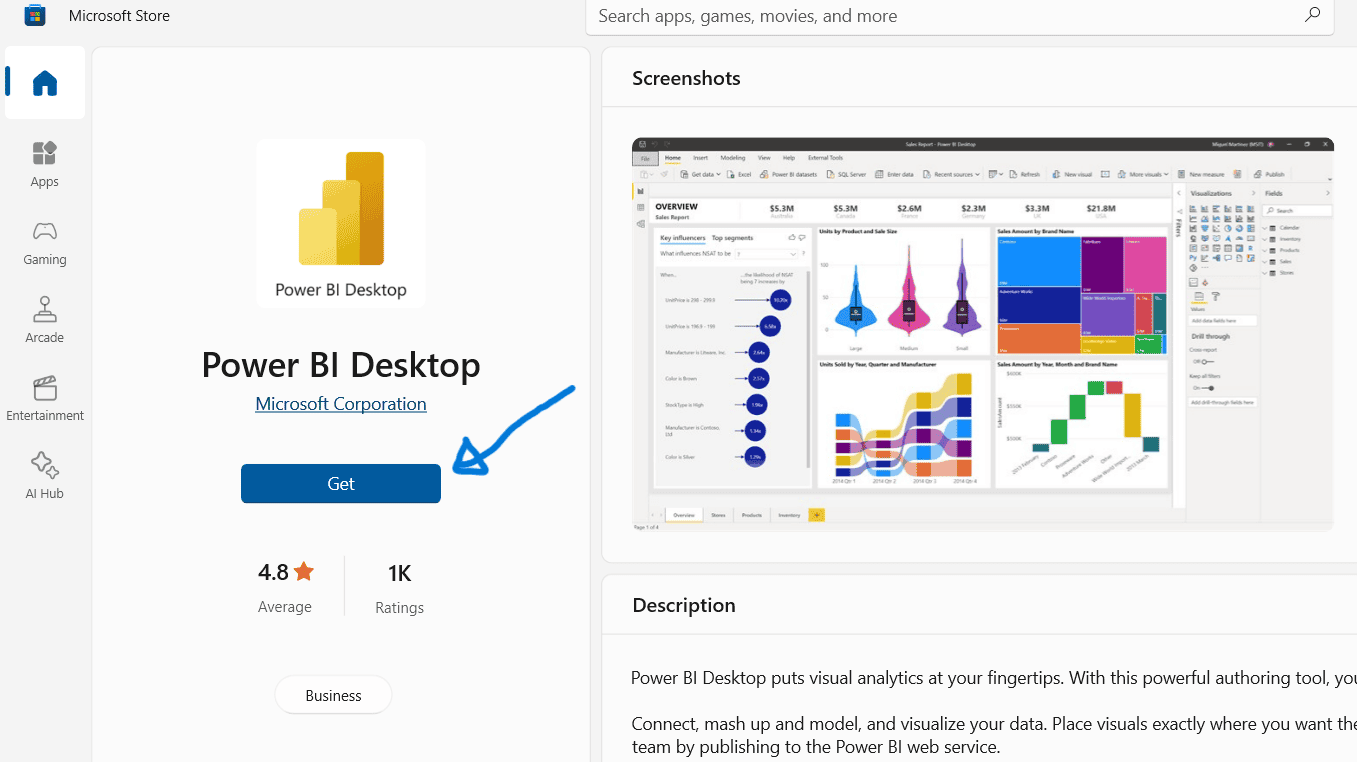Open the Power BI sales report screenshot
Image resolution: width=1357 pixels, height=762 pixels.
click(x=982, y=334)
